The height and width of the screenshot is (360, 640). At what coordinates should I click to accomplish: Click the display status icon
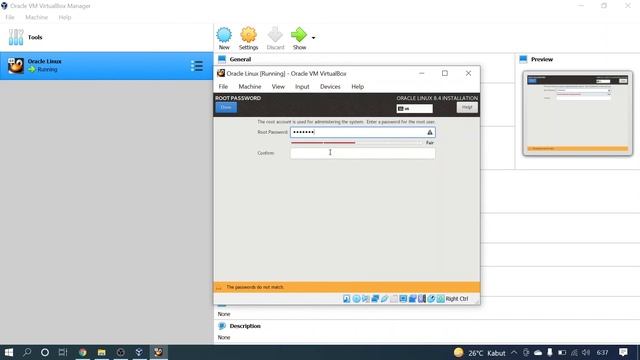point(403,299)
